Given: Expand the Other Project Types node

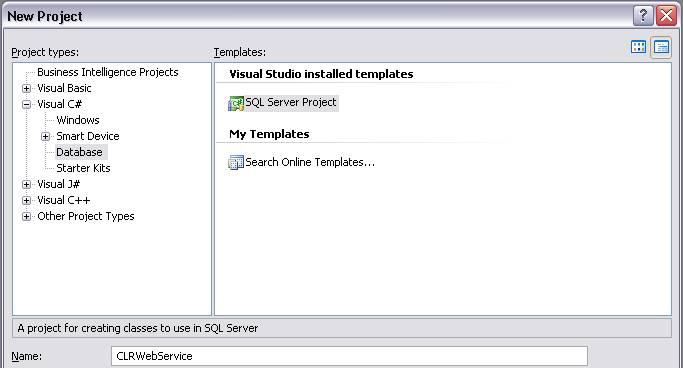Looking at the screenshot, I should [27, 216].
